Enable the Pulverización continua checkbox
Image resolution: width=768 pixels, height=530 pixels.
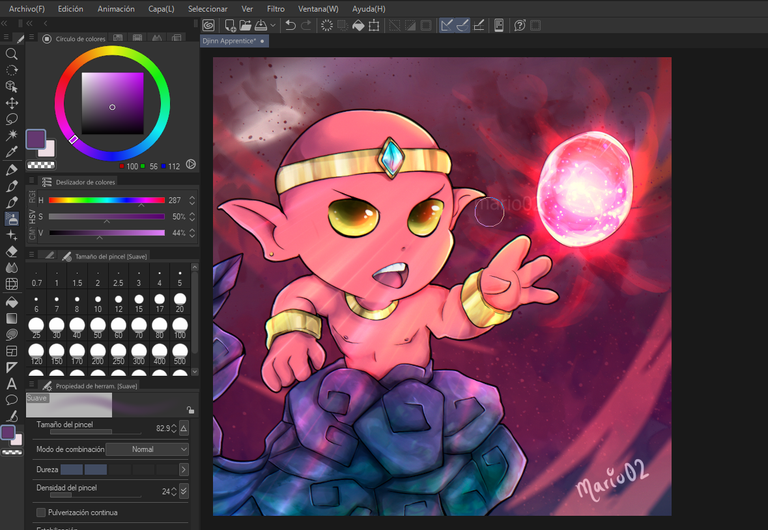41,512
